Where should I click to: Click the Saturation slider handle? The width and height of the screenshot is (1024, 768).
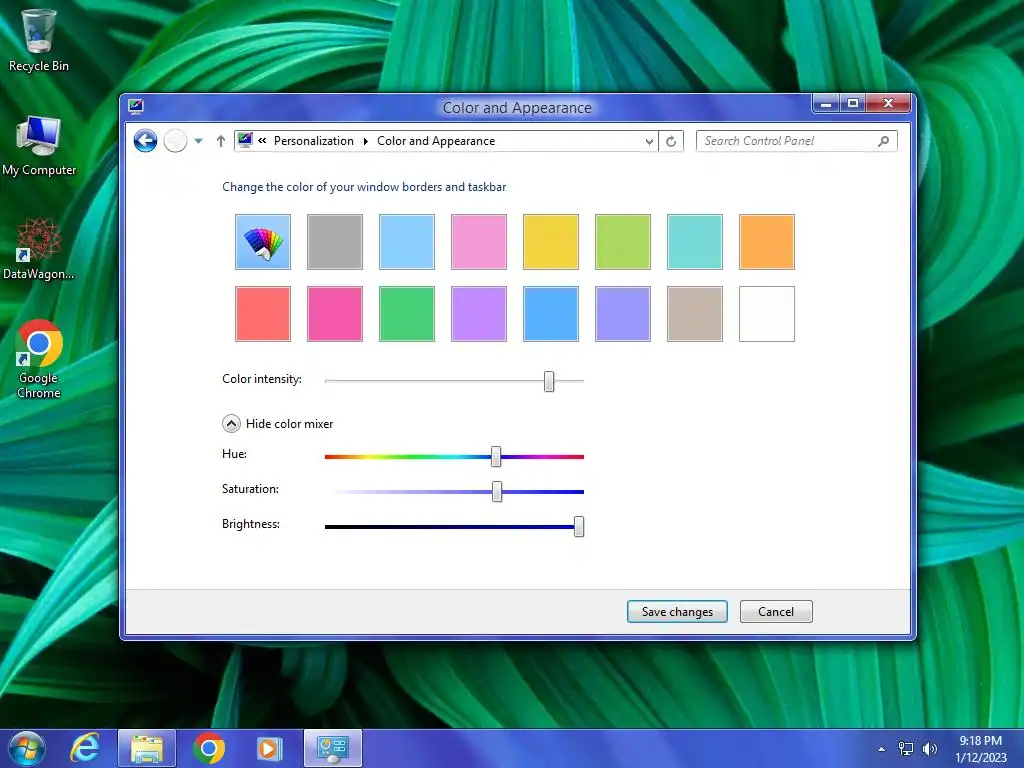point(497,491)
